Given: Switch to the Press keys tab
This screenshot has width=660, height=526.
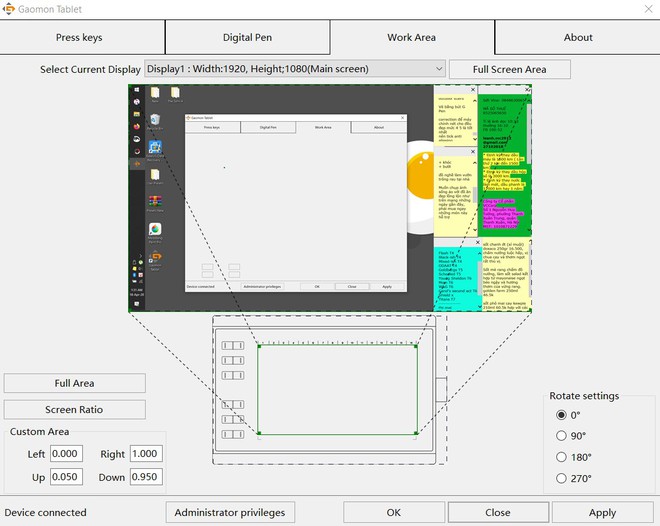Looking at the screenshot, I should (x=82, y=37).
